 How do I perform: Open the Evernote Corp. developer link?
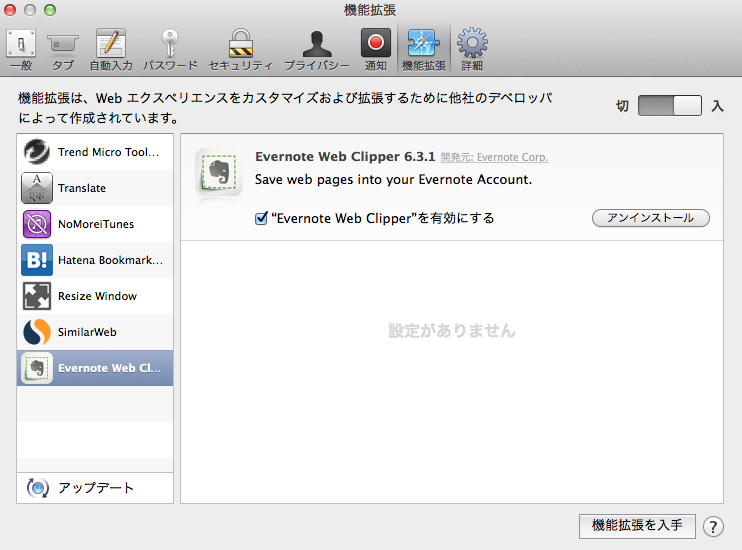pos(511,157)
